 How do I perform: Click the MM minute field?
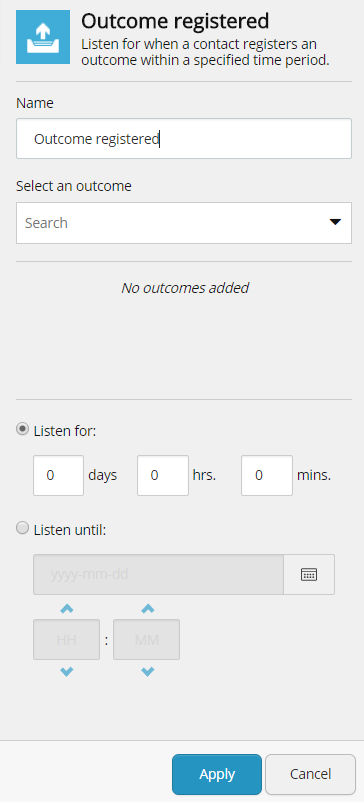coord(146,639)
